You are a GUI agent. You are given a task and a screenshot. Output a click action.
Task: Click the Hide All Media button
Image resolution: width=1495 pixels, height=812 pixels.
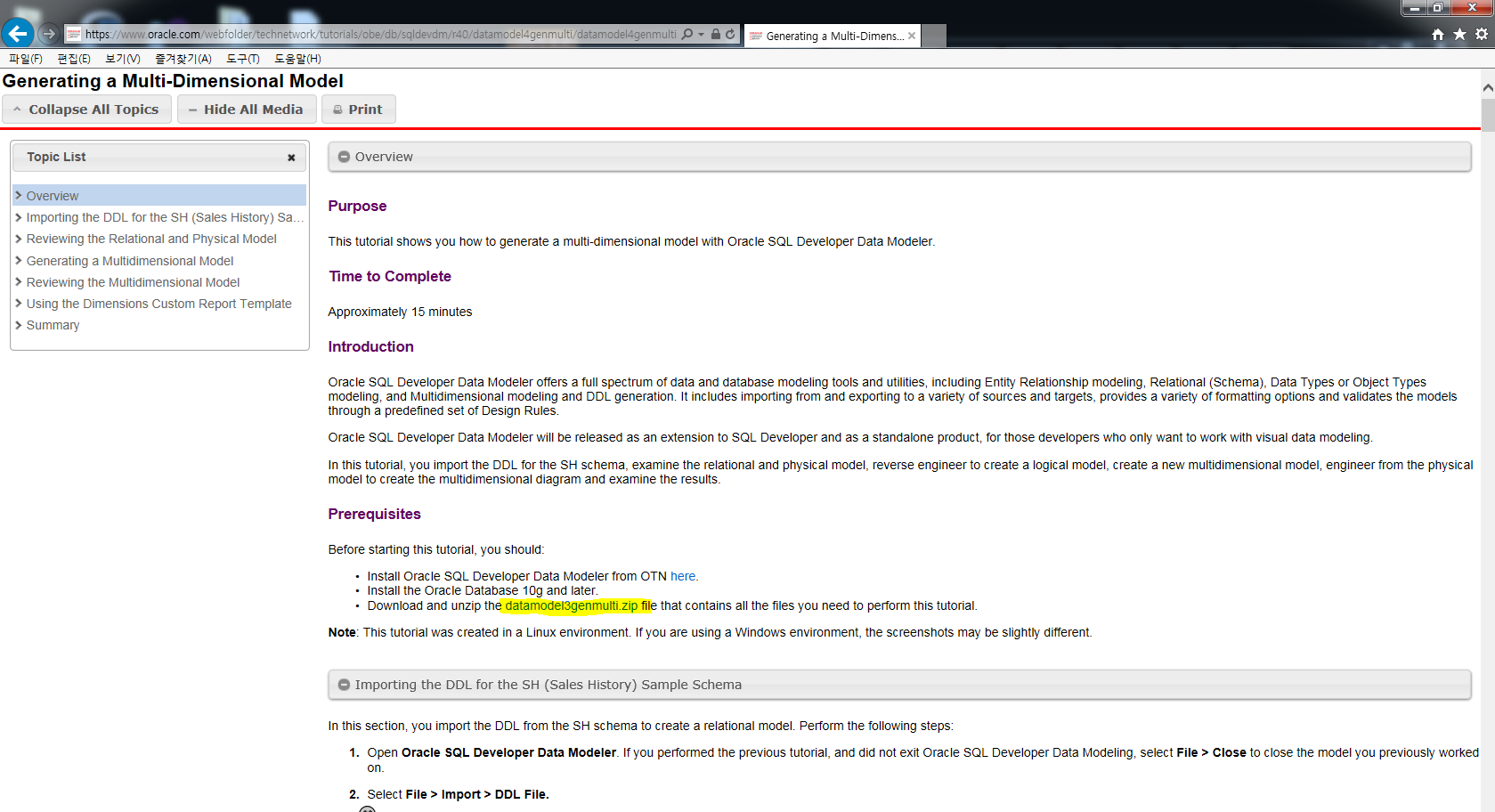point(246,110)
